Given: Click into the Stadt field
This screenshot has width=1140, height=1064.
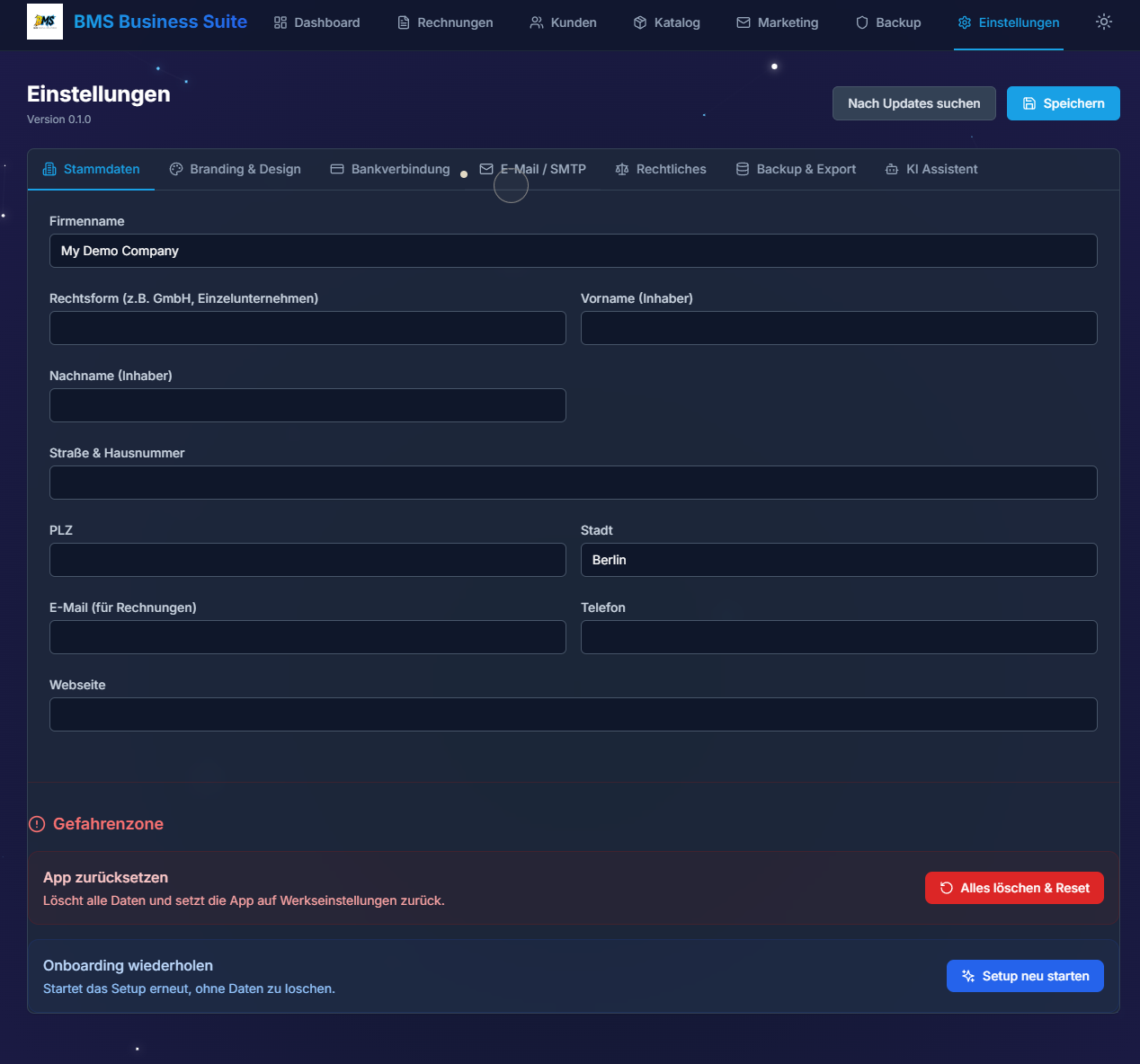Looking at the screenshot, I should click(x=838, y=560).
